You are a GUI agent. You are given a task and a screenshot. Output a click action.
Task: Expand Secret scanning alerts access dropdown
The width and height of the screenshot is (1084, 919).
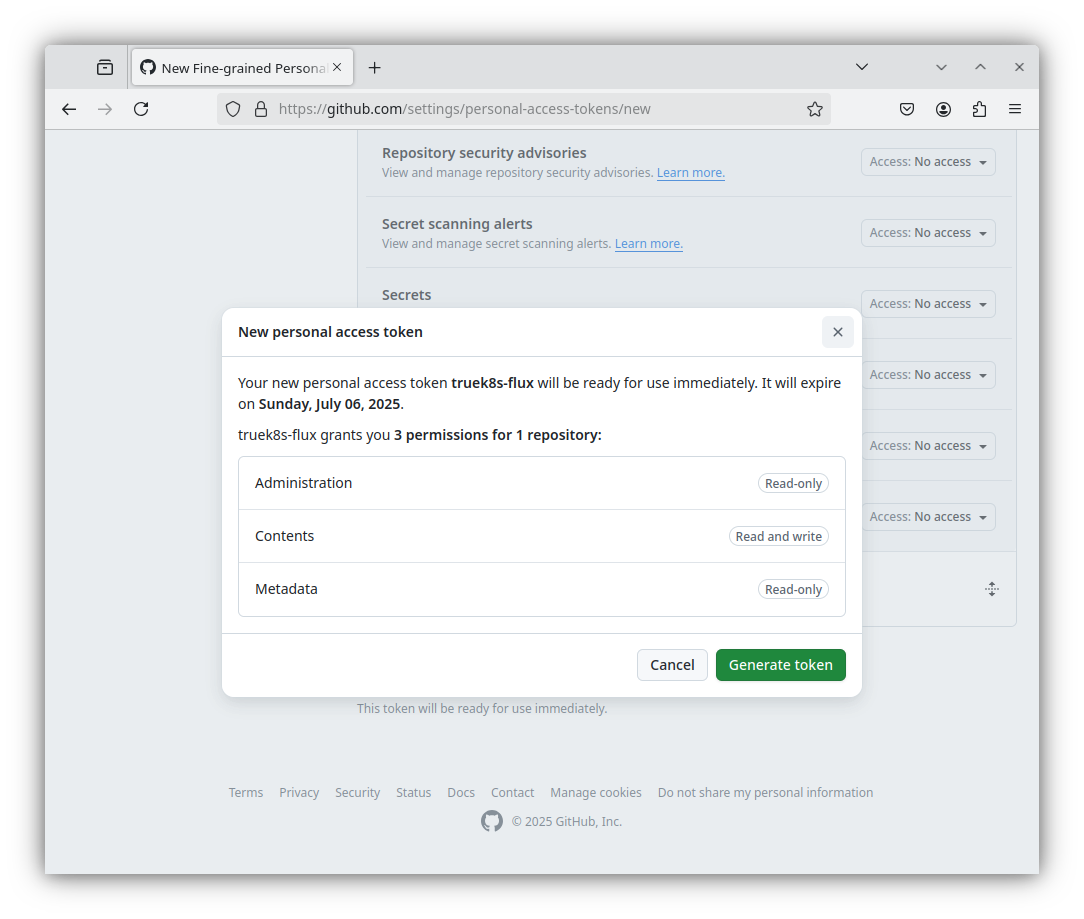(928, 233)
